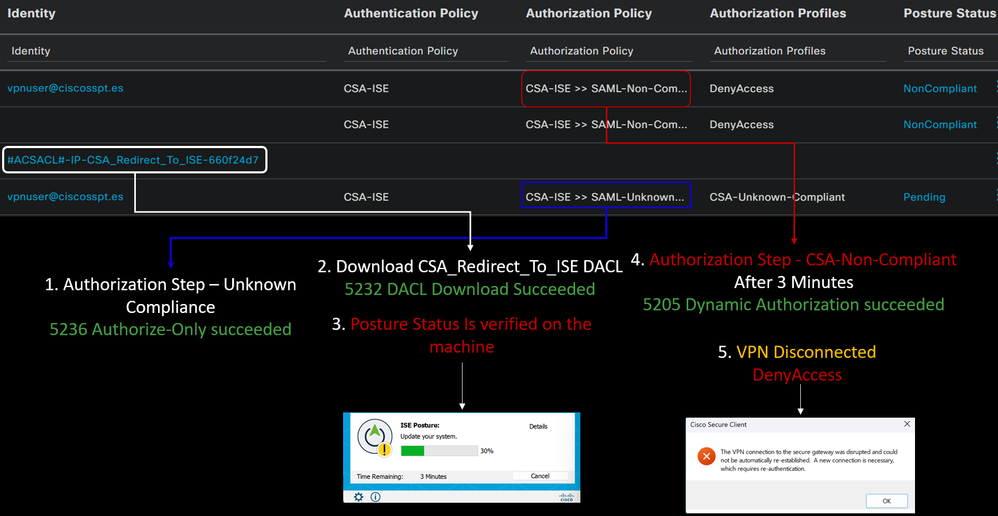
Task: Select DenyAccess in the first vpnuser row
Action: click(741, 89)
